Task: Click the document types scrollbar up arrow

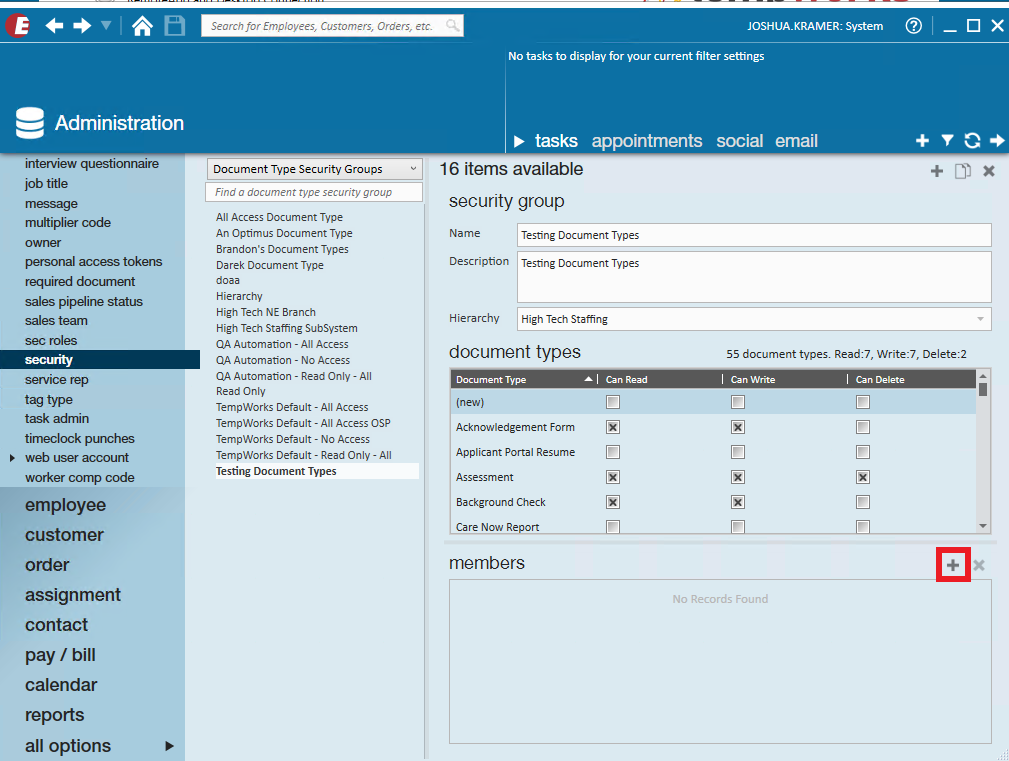Action: point(983,376)
